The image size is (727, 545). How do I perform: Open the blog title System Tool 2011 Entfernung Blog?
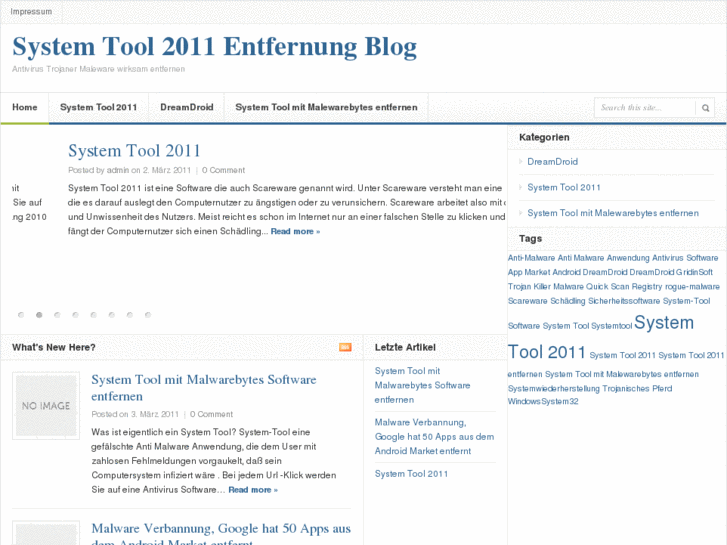coord(214,47)
